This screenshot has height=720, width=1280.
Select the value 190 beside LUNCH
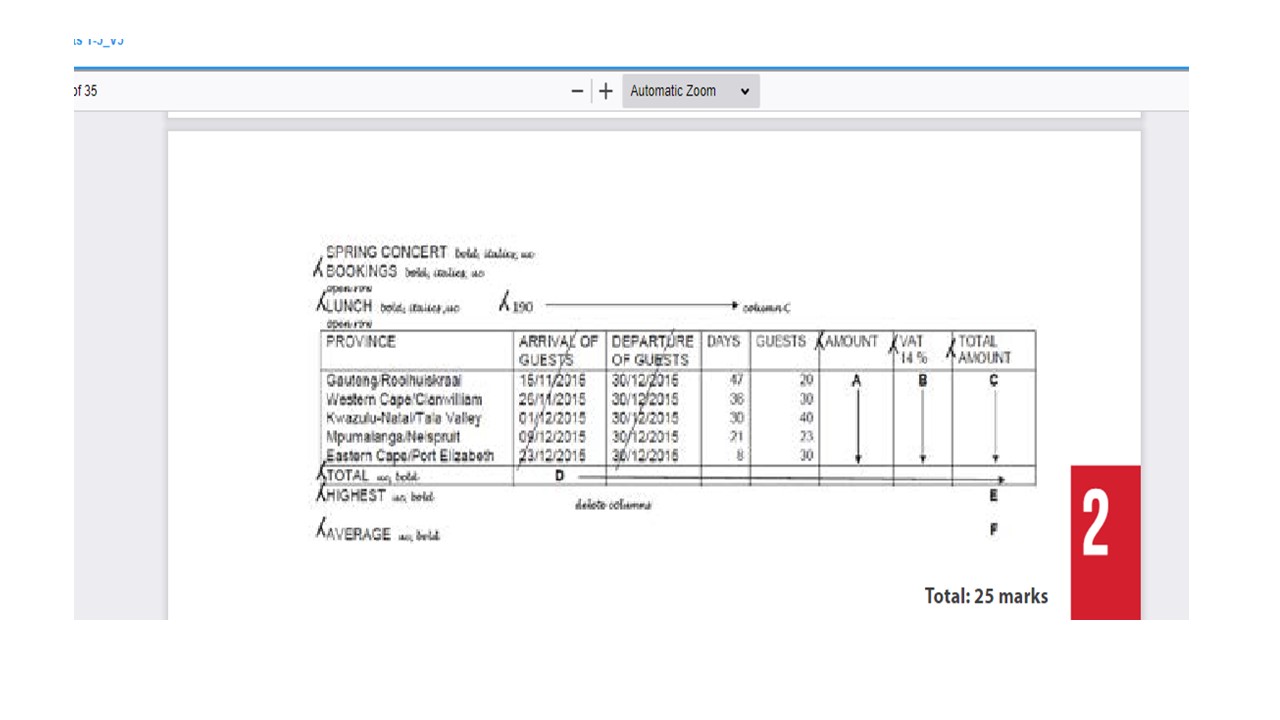[523, 307]
